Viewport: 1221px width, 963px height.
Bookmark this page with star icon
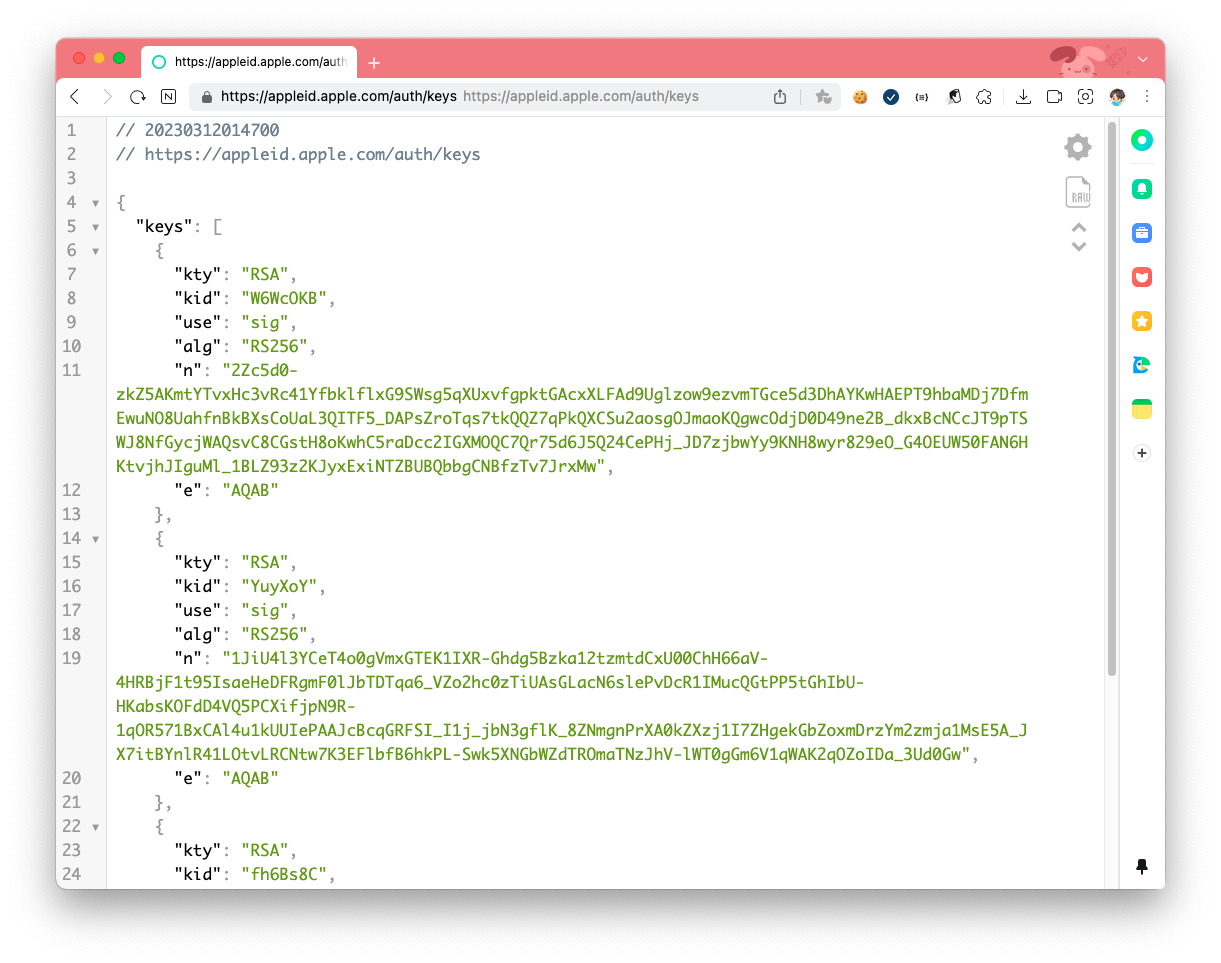click(823, 97)
